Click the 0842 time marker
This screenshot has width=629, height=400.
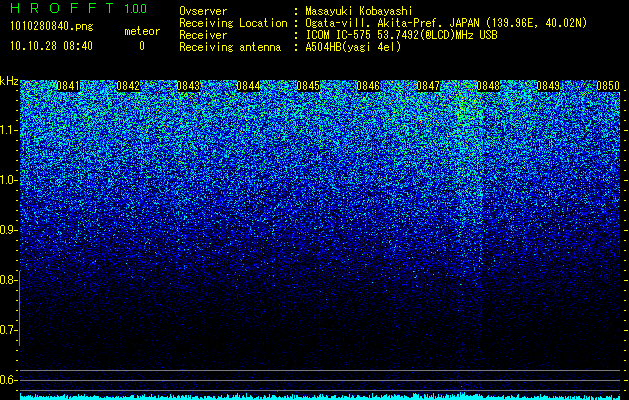128,86
